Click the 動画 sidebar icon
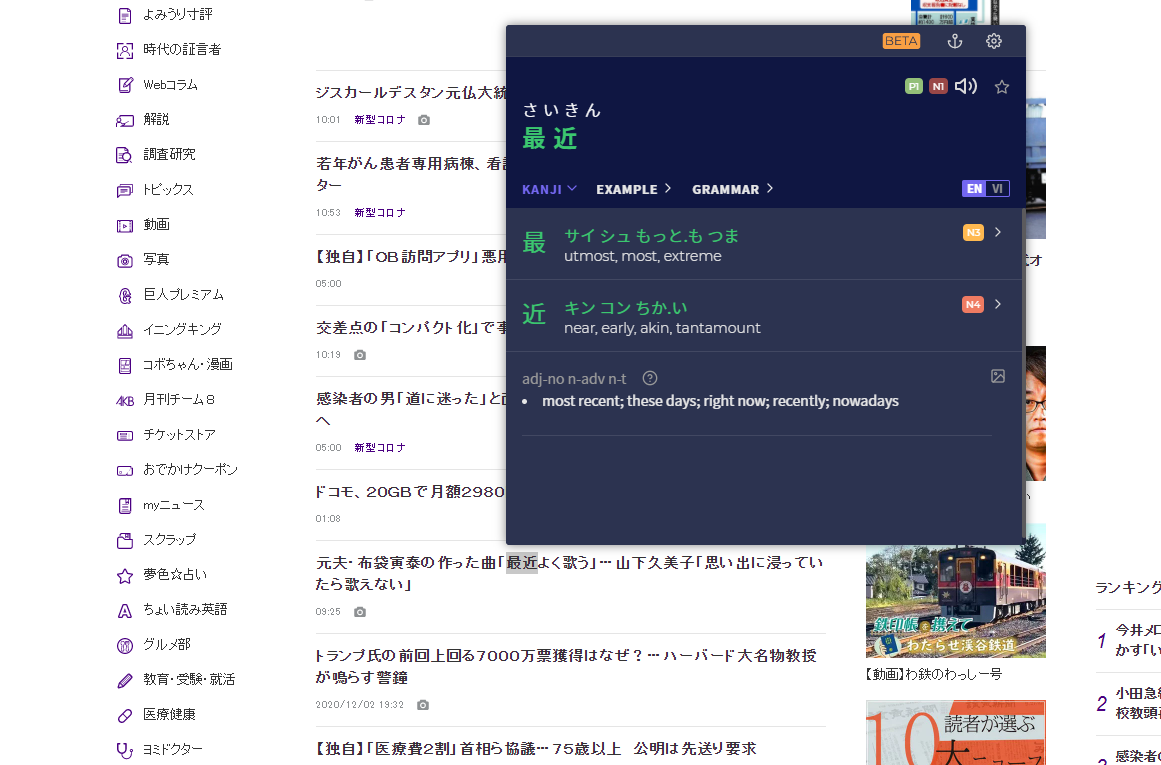1161x765 pixels. [125, 225]
